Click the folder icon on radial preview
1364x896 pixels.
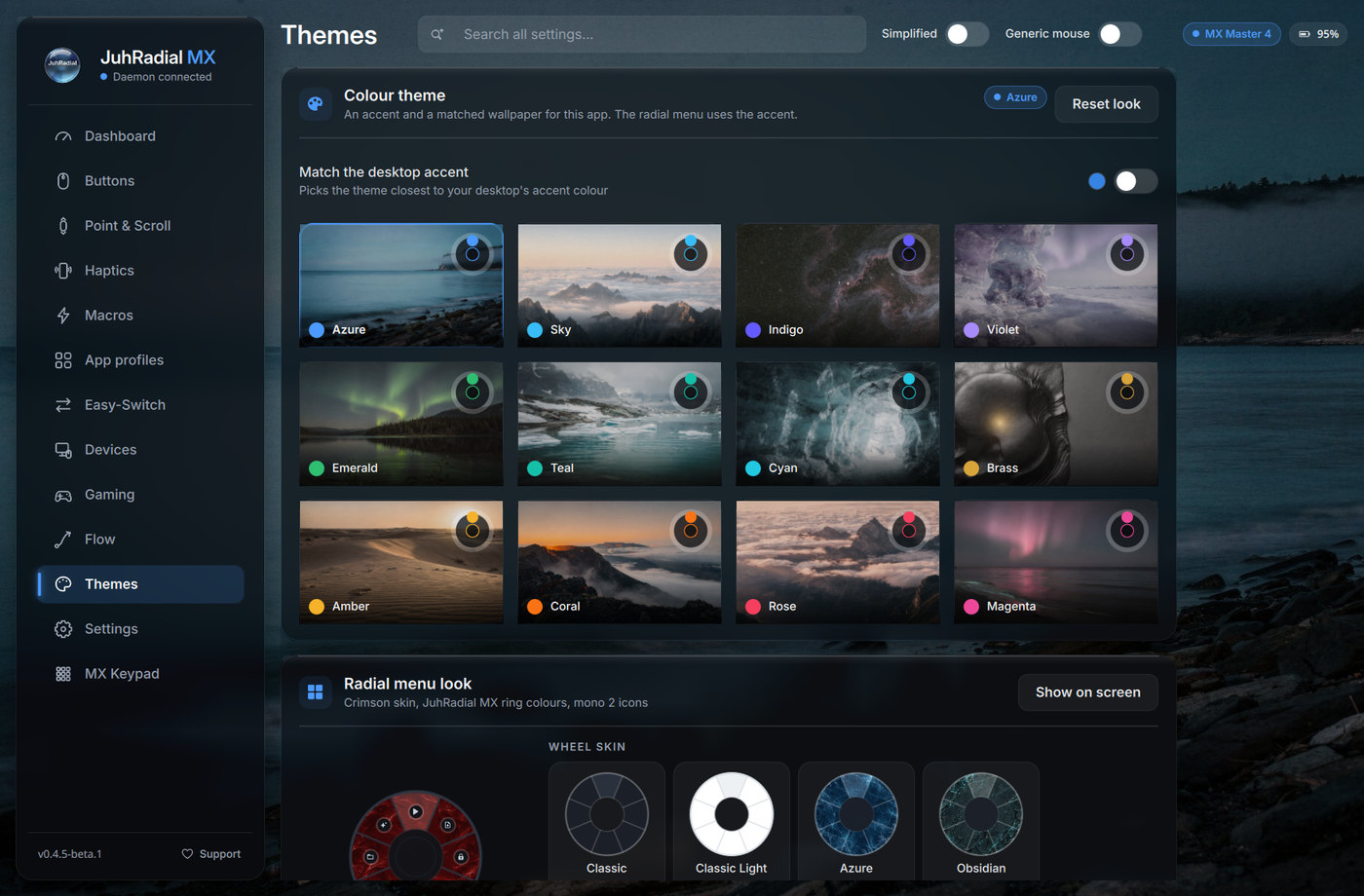[x=371, y=857]
